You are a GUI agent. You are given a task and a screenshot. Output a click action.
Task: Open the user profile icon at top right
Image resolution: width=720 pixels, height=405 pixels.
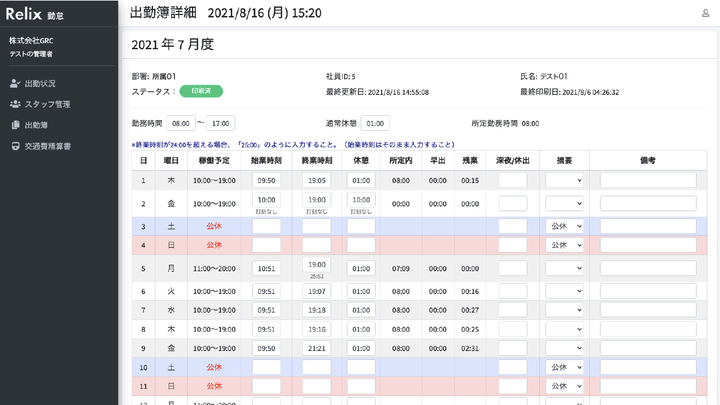click(706, 13)
